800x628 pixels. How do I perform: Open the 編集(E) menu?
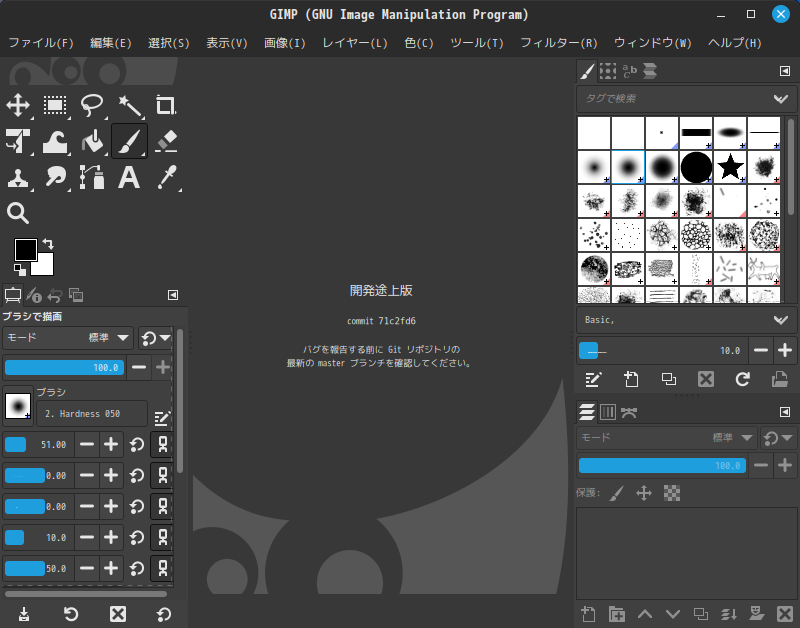[x=110, y=43]
